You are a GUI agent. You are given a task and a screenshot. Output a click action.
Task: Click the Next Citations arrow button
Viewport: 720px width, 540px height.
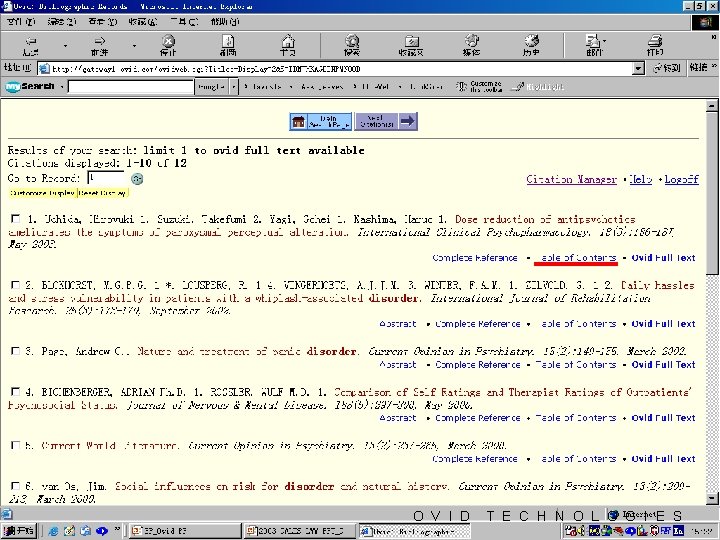coord(386,122)
